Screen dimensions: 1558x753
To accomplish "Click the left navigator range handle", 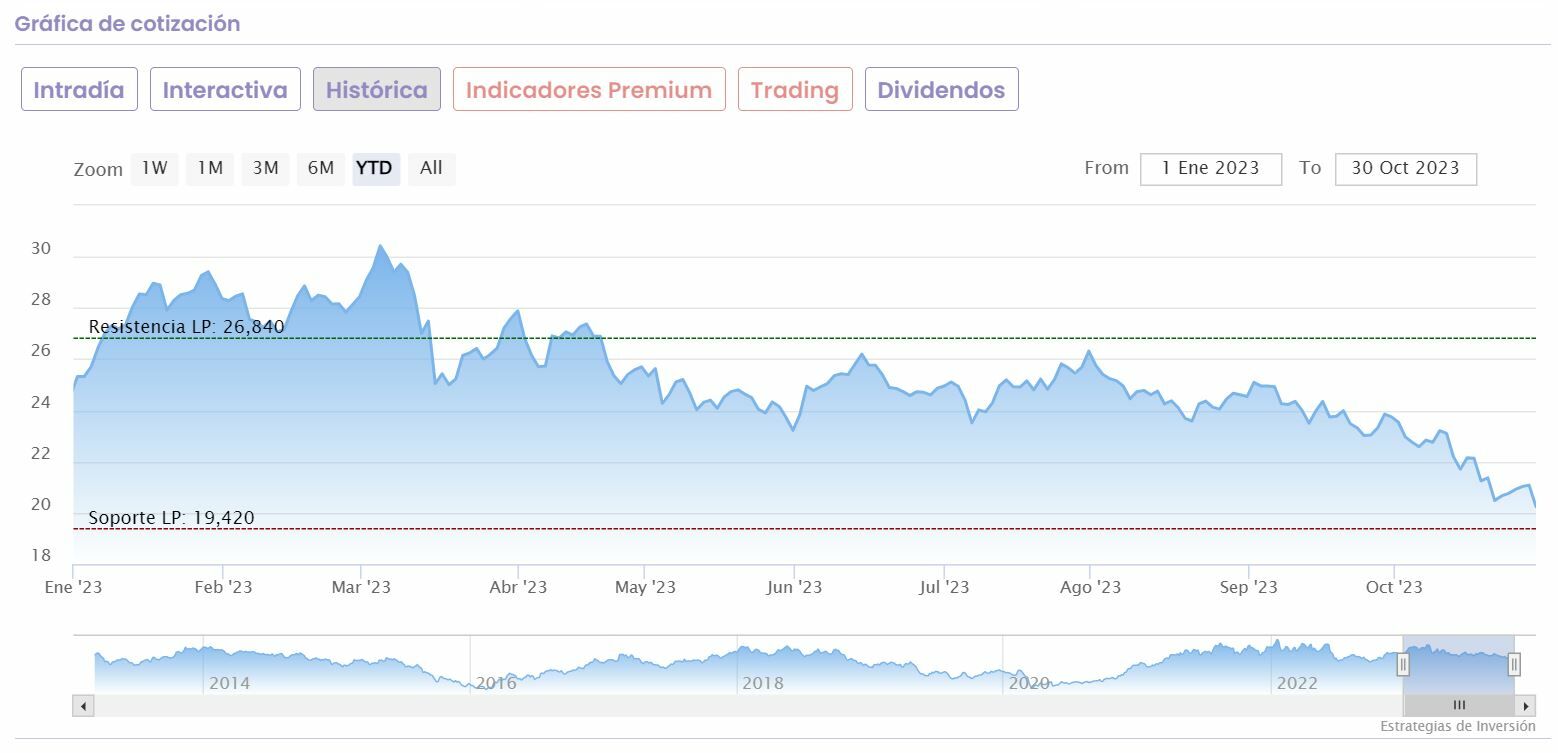I will pos(1403,664).
